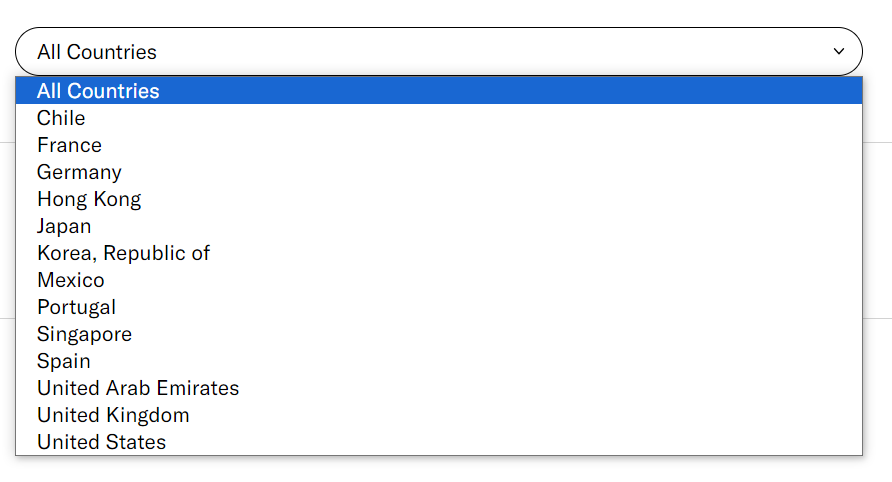Select Mexico from the dropdown

tap(70, 280)
